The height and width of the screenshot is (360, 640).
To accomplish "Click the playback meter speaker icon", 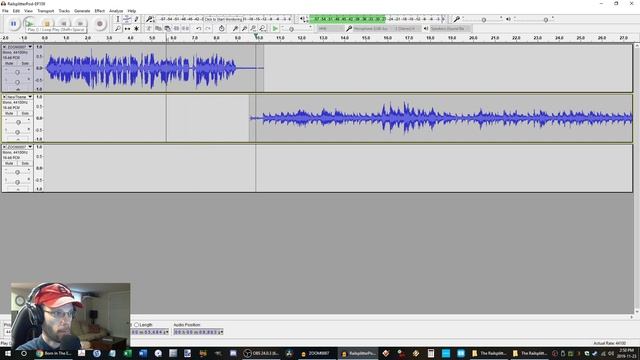I will coord(302,19).
